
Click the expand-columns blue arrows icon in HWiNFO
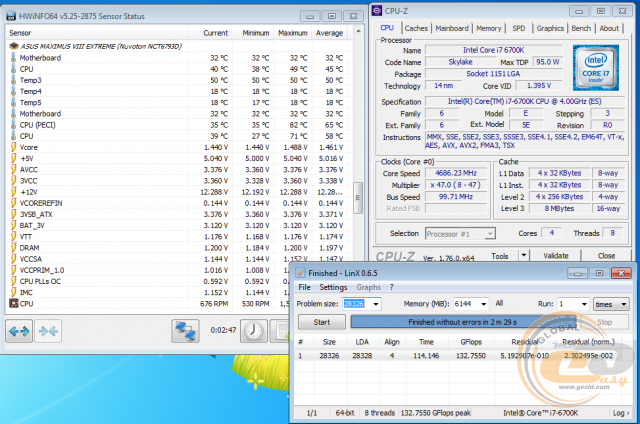tap(19, 331)
